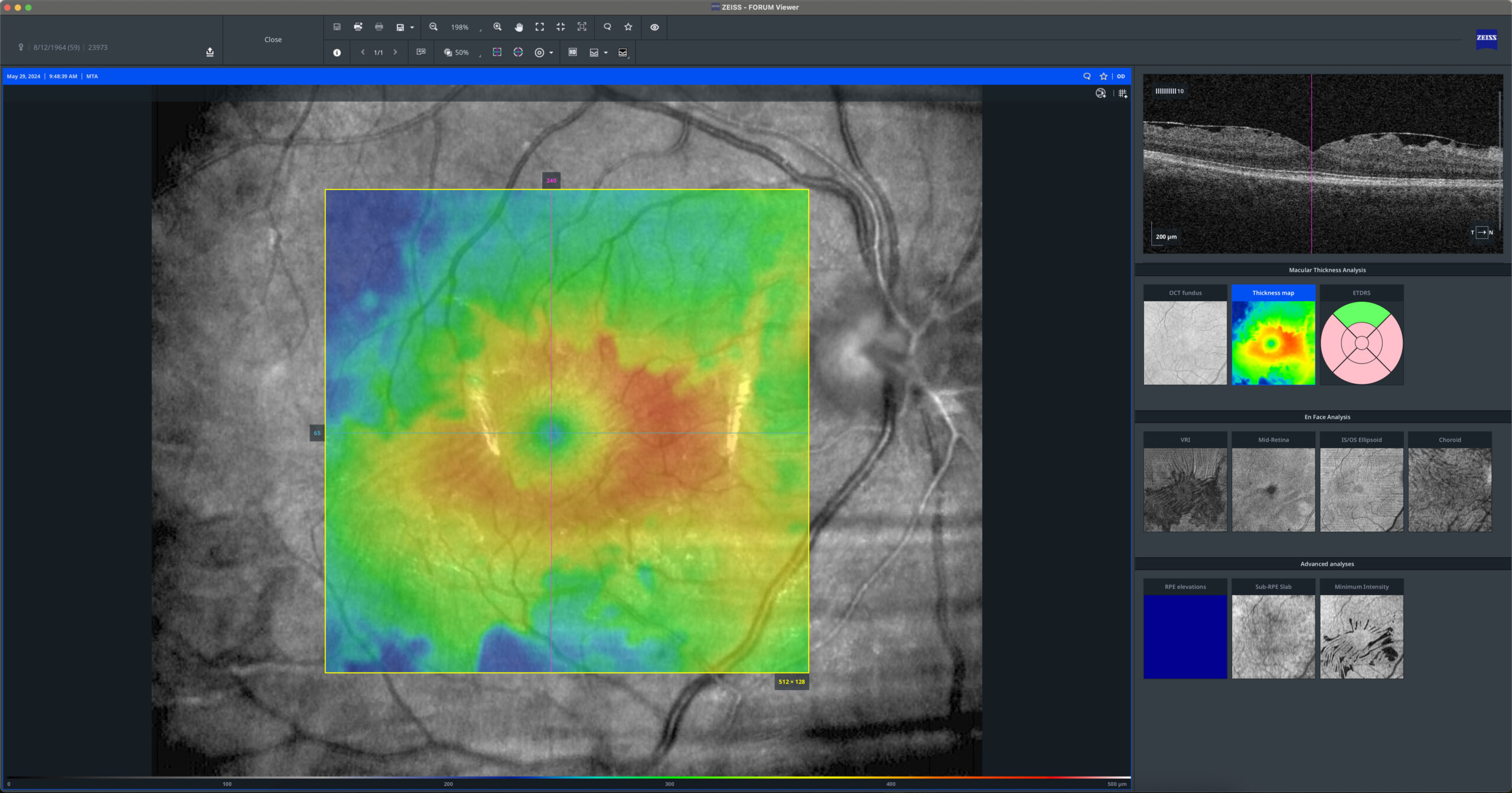The height and width of the screenshot is (793, 1512).
Task: Click the comment bubble in the toolbar
Action: tap(607, 27)
